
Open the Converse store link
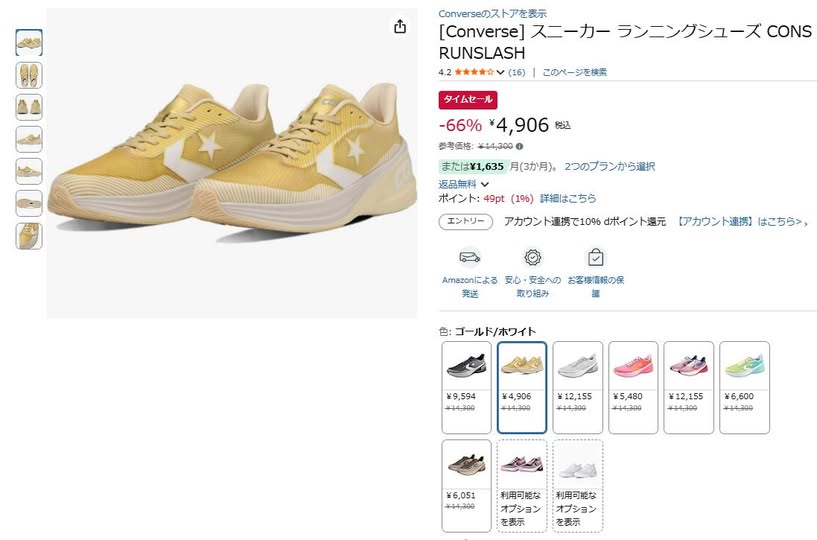pos(492,14)
